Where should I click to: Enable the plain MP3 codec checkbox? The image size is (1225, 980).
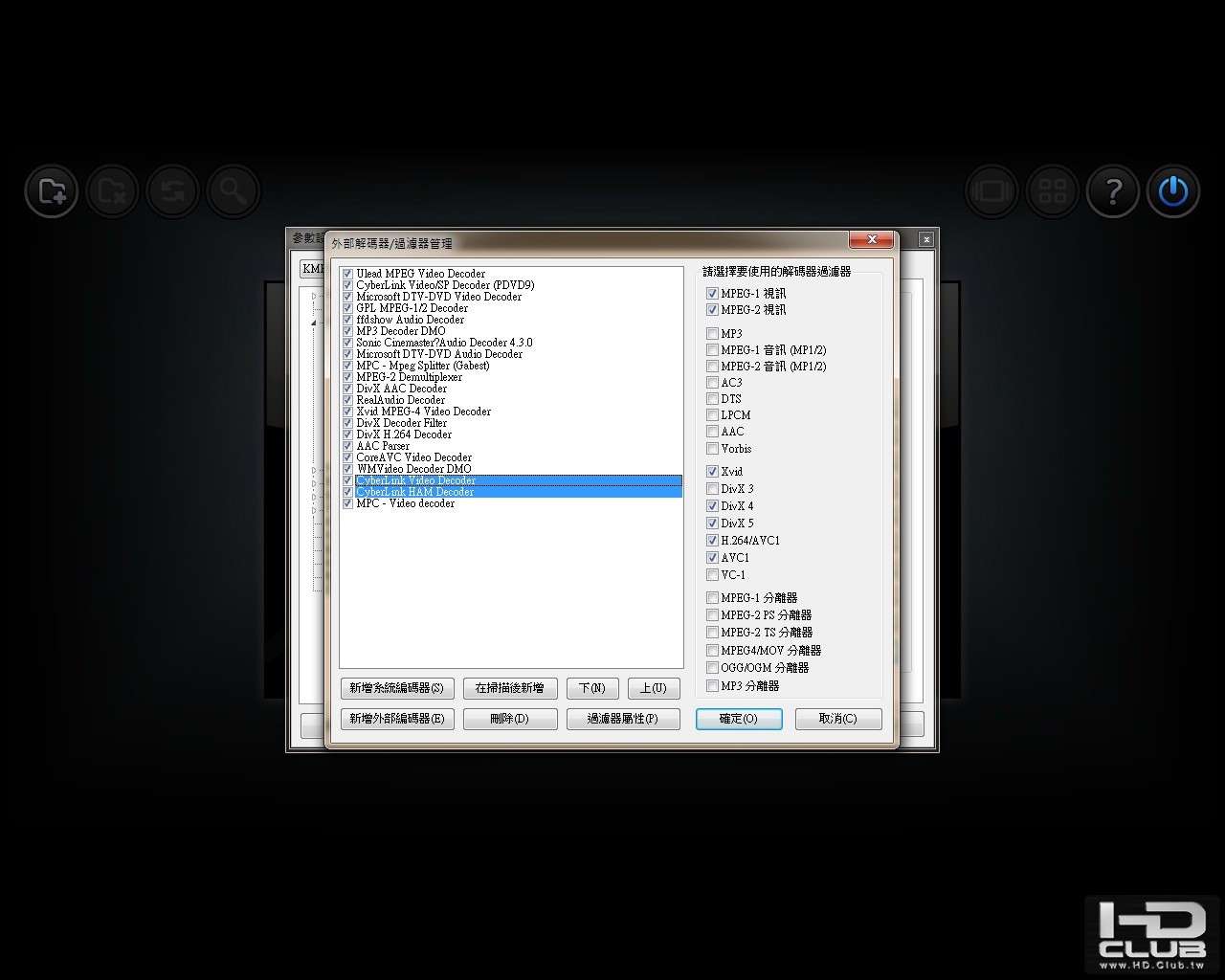tap(712, 334)
